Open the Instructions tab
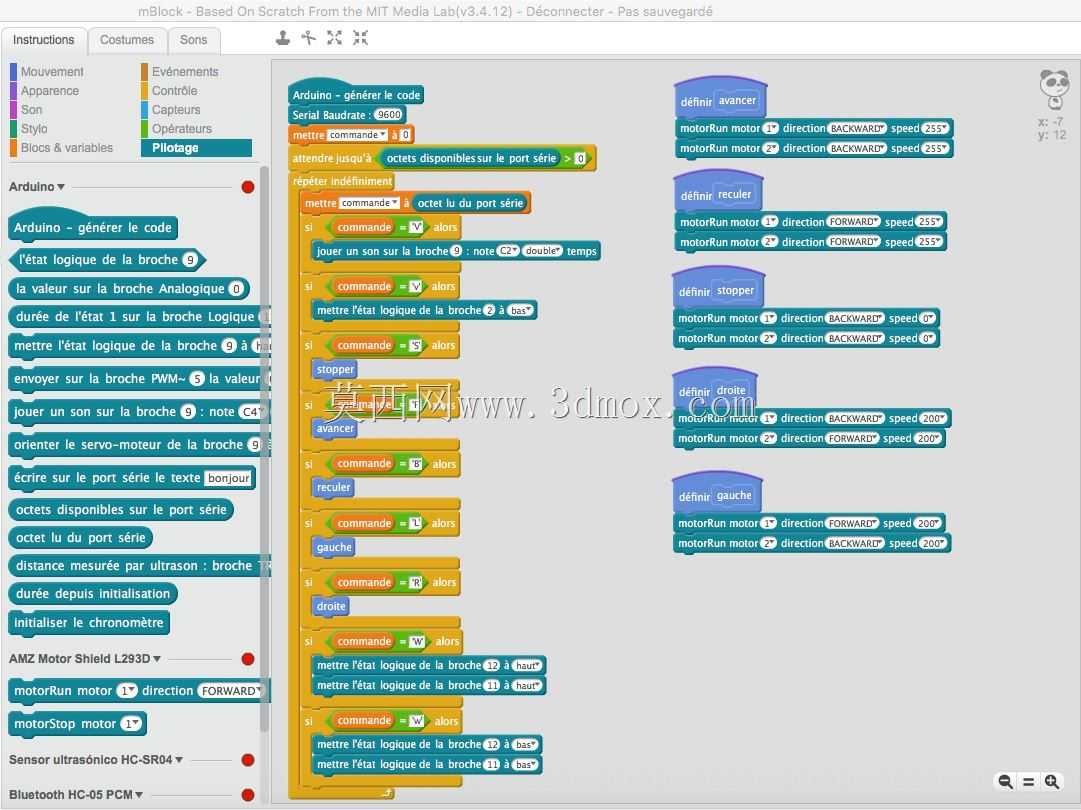The width and height of the screenshot is (1081, 810). click(x=43, y=40)
